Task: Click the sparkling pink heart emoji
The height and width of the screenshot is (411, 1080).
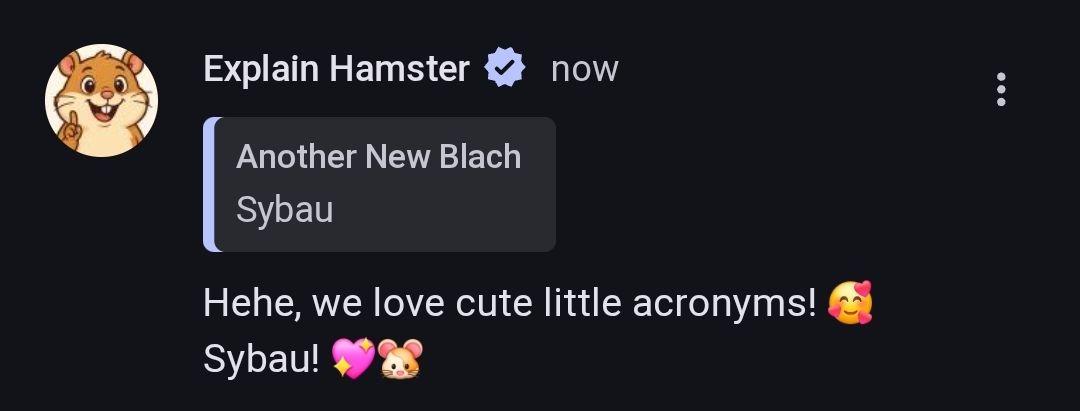Action: tap(353, 359)
